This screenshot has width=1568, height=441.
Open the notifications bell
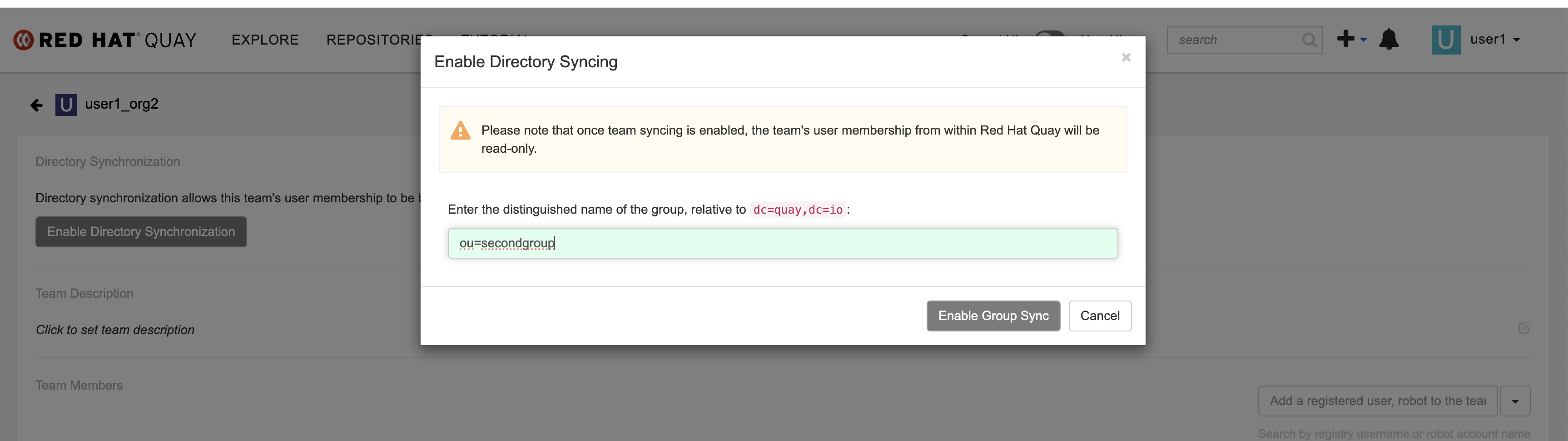pyautogui.click(x=1389, y=40)
